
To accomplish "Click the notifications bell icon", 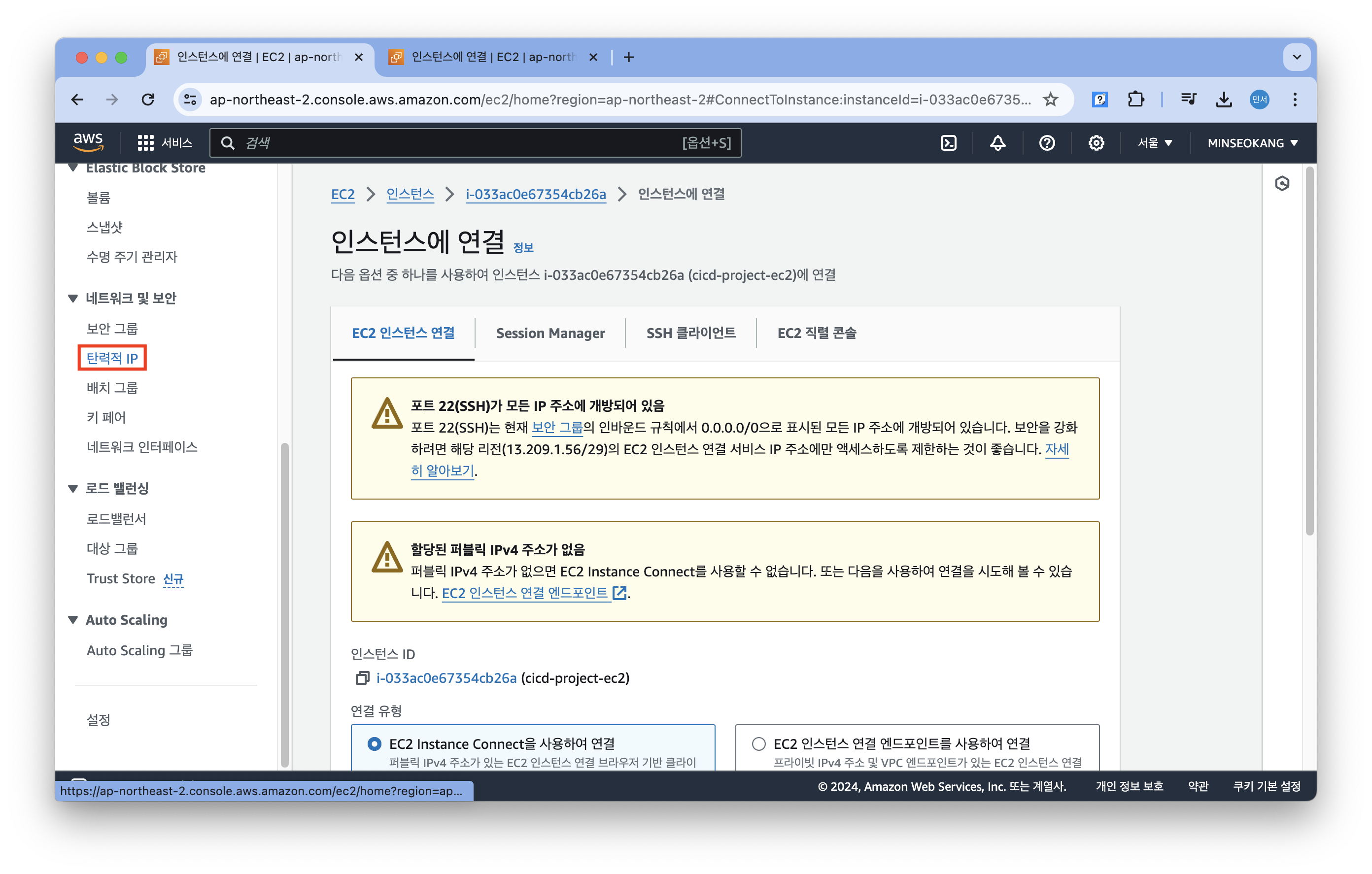I will [997, 143].
